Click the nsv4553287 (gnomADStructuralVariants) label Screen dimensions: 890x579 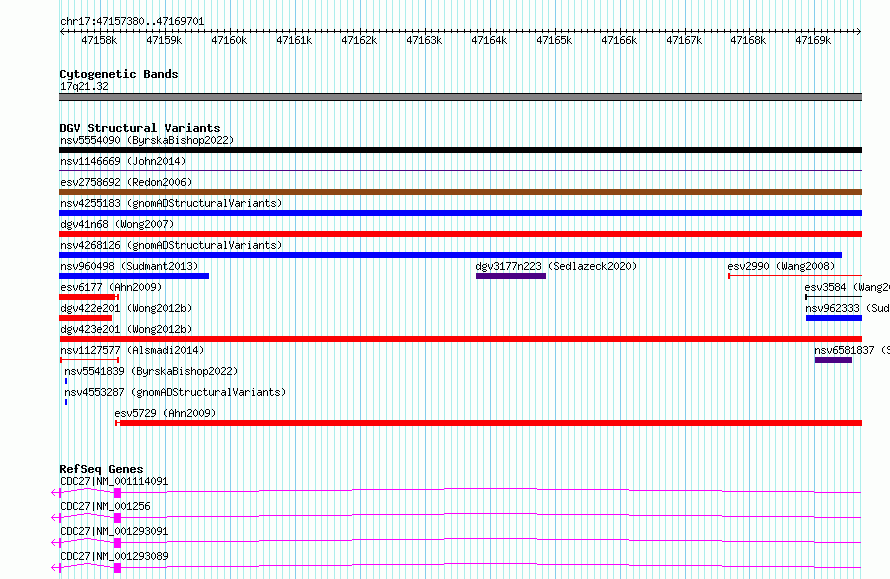(x=175, y=392)
